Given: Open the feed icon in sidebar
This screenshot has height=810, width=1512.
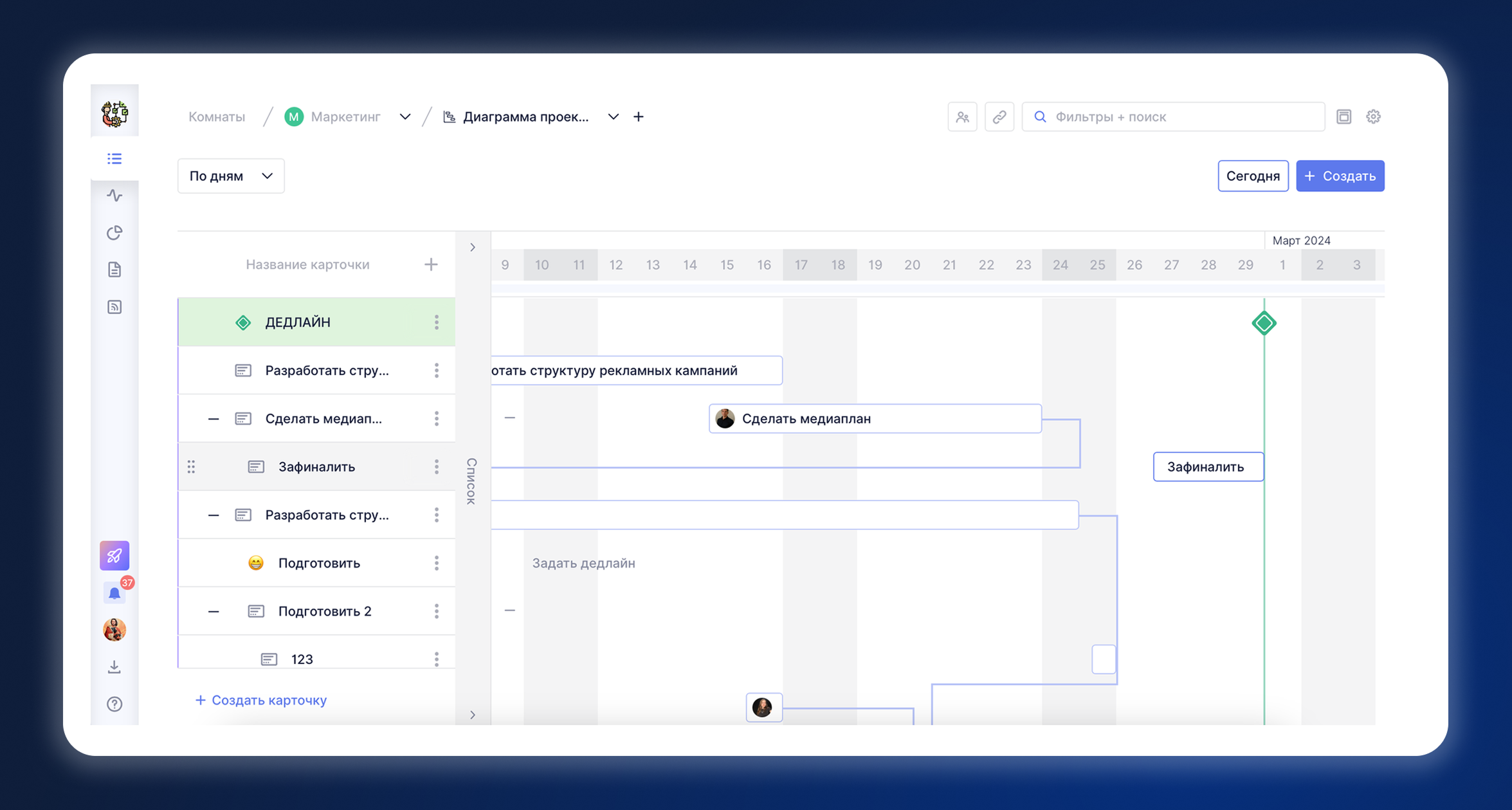Looking at the screenshot, I should coord(114,307).
